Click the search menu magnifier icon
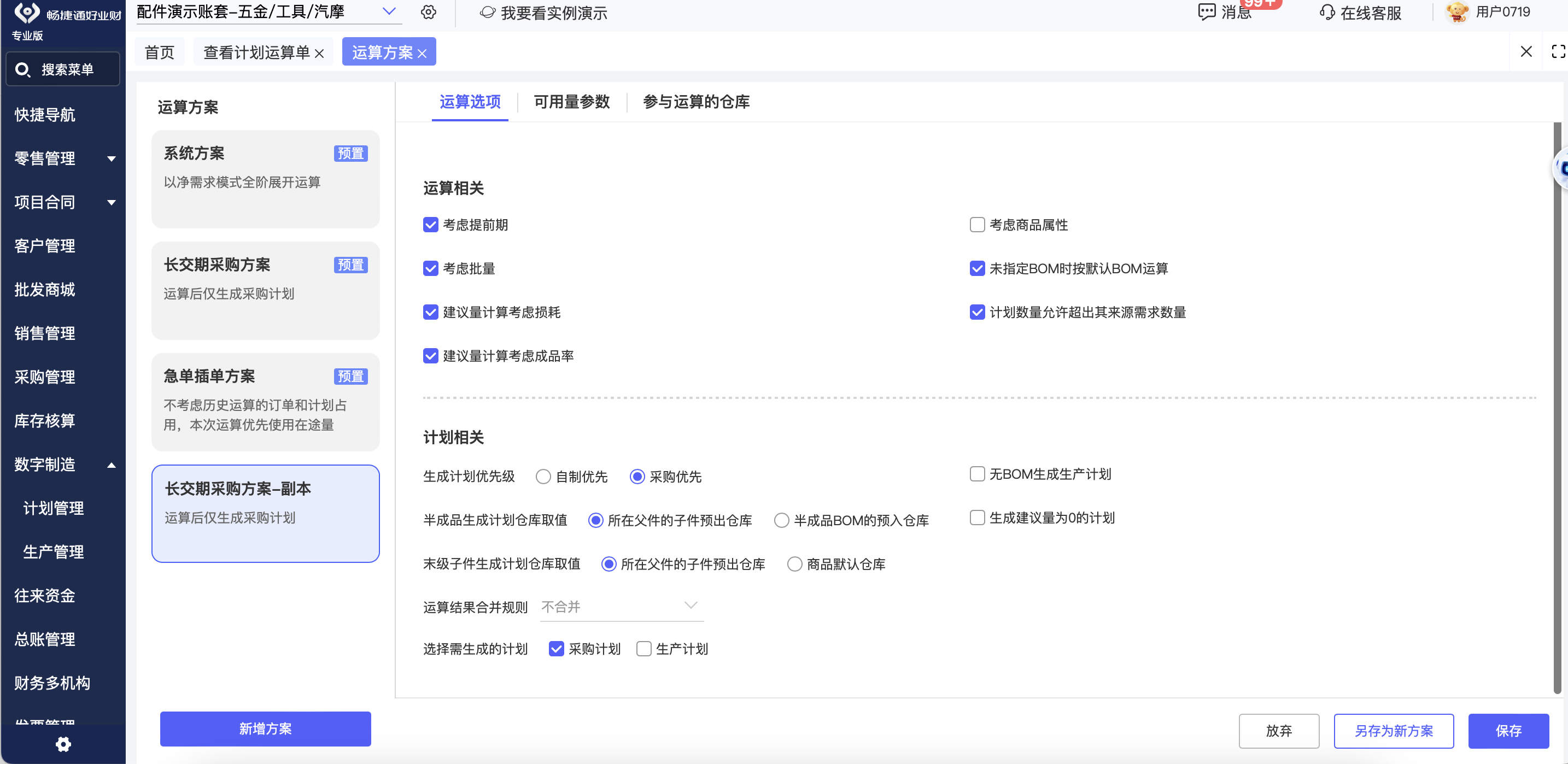1568x764 pixels. click(22, 69)
